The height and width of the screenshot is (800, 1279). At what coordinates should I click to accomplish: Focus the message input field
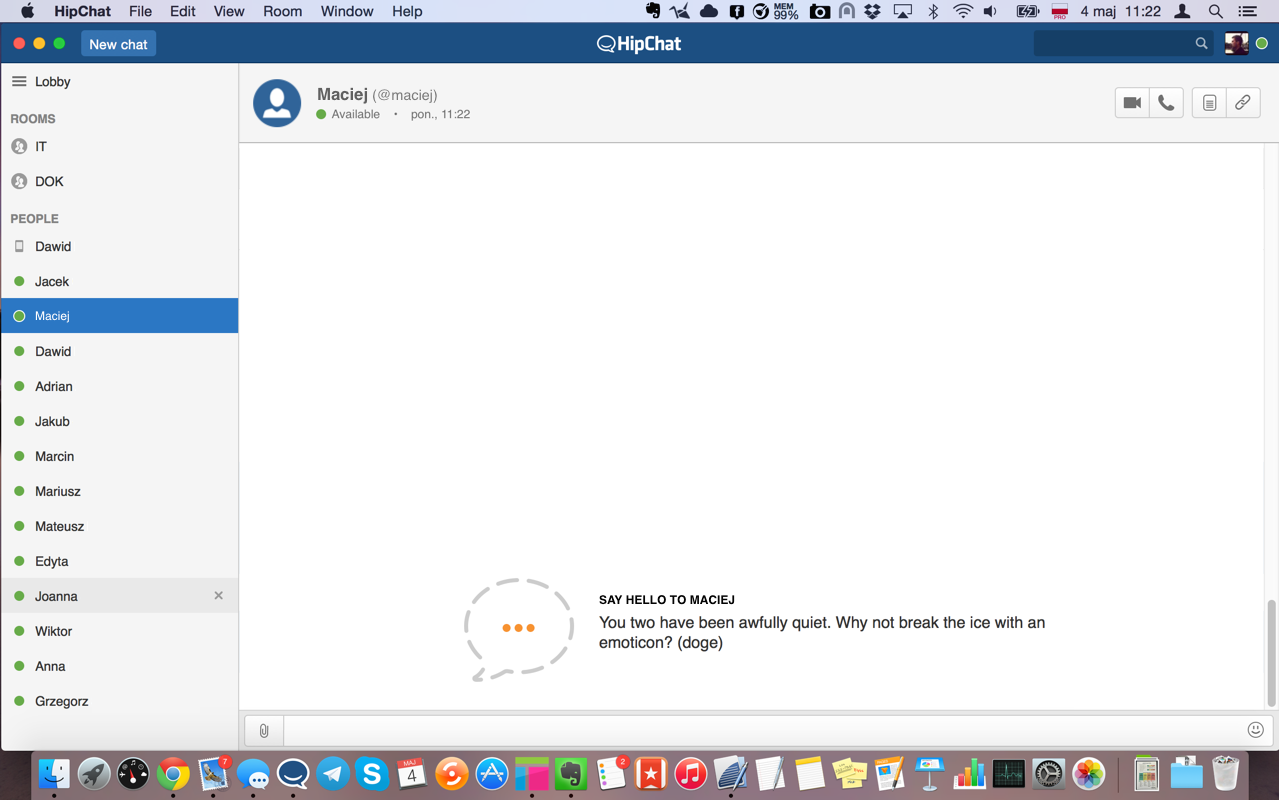[x=760, y=731]
